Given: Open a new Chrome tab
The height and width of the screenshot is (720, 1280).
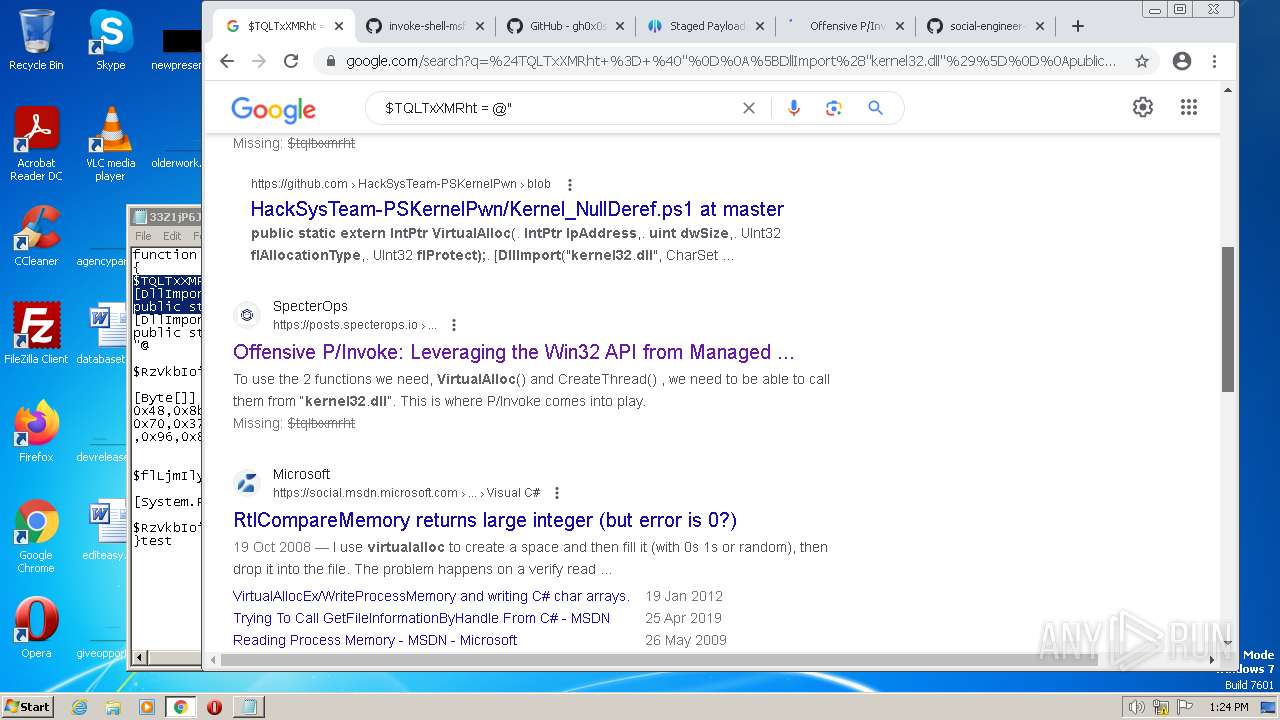Looking at the screenshot, I should coord(1078,26).
